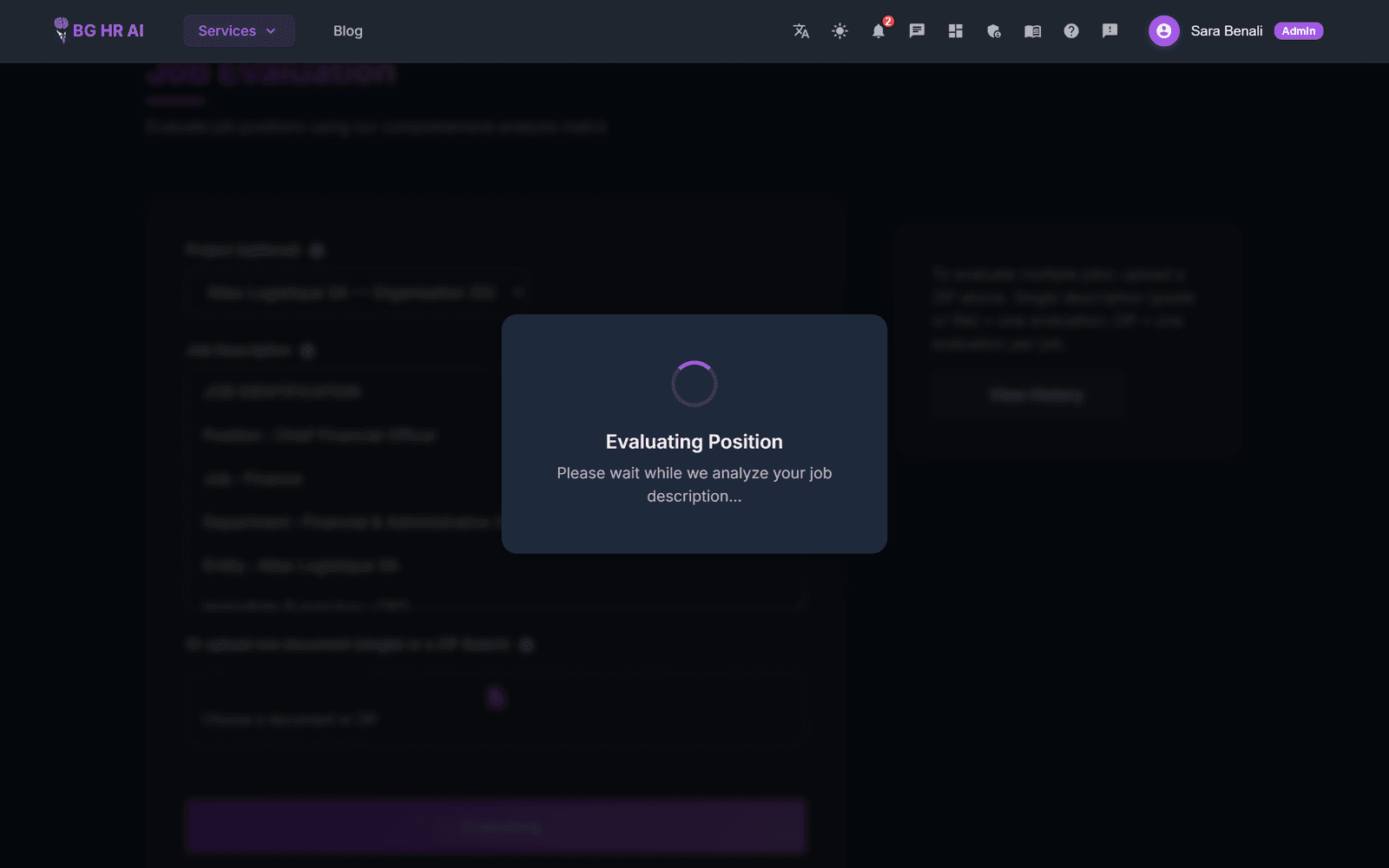Viewport: 1389px width, 868px height.
Task: Open Sara Benali profile menu
Action: coord(1227,30)
